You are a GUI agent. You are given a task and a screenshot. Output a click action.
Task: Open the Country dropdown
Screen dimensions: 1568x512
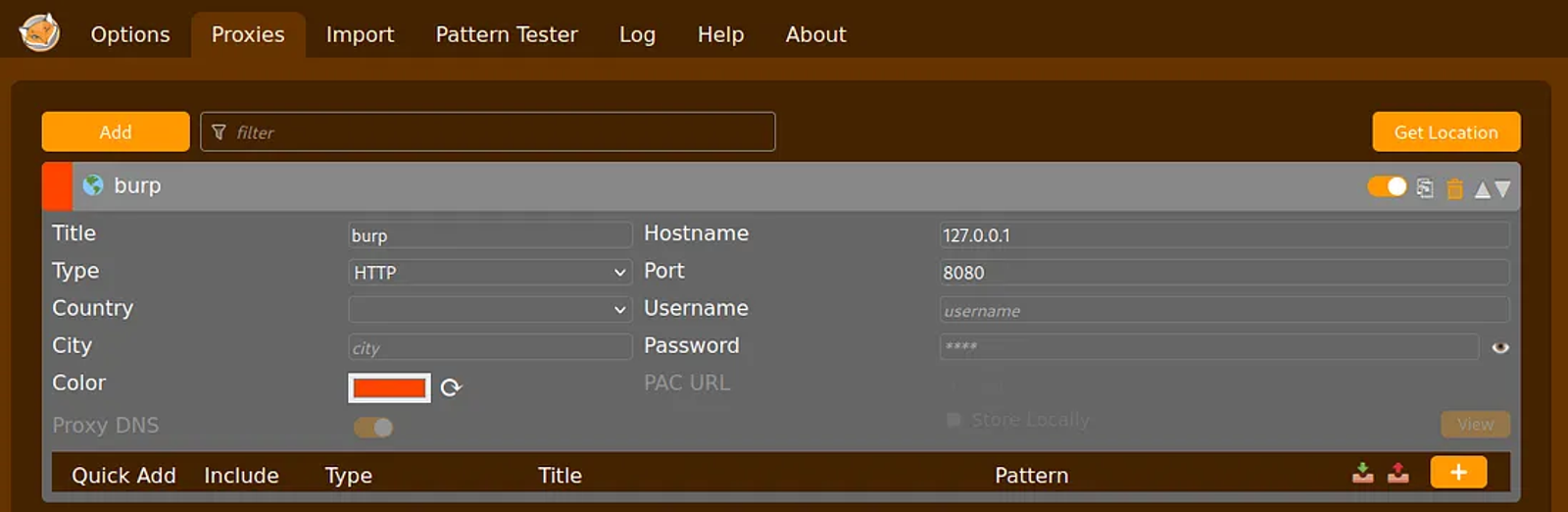tap(490, 309)
